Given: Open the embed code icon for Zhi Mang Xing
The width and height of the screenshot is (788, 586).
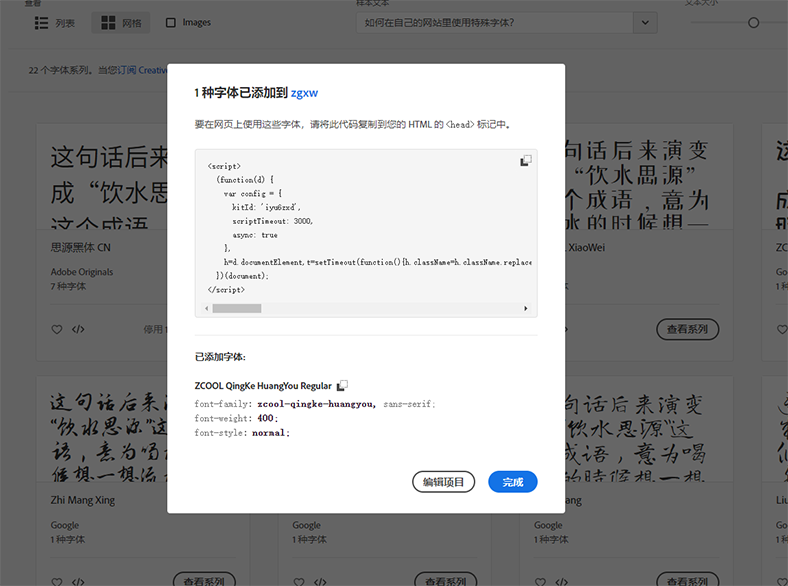Looking at the screenshot, I should tap(78, 581).
